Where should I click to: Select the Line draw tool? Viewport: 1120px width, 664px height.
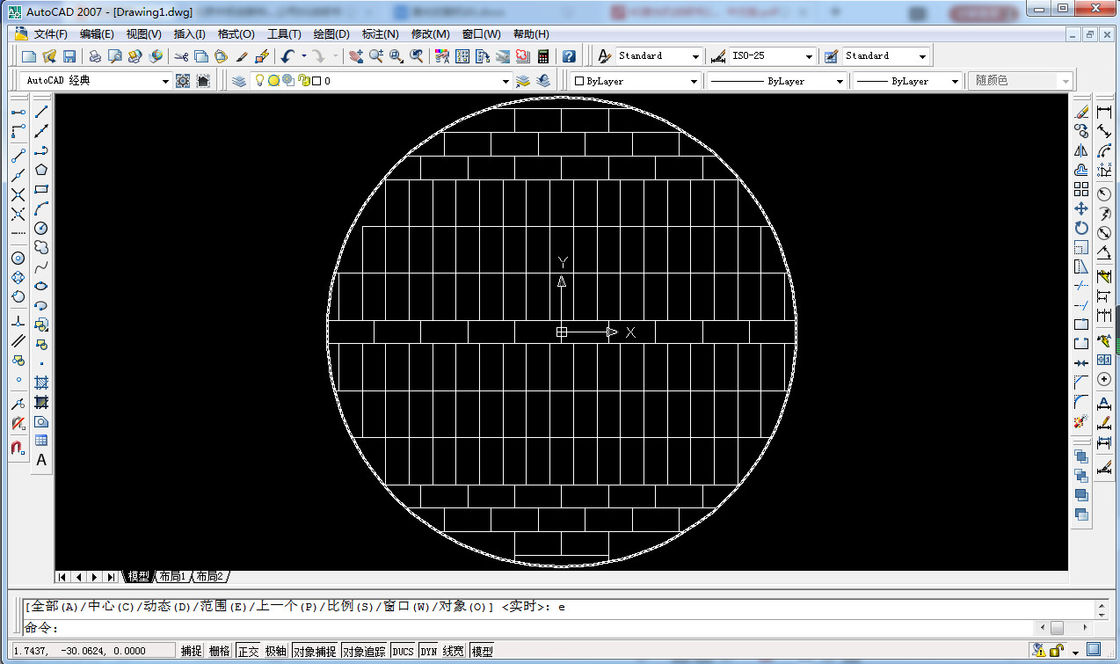pyautogui.click(x=42, y=112)
